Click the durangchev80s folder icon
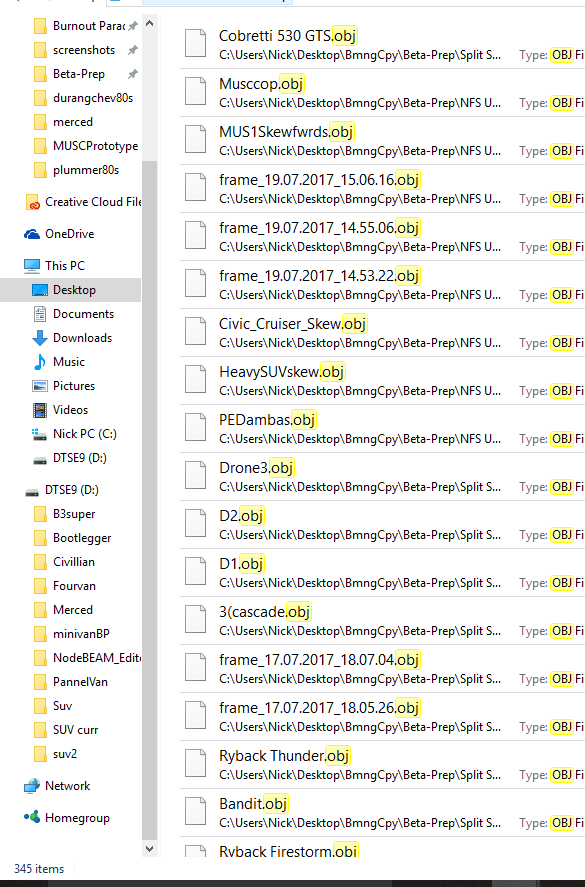The width and height of the screenshot is (585, 887). tap(40, 98)
